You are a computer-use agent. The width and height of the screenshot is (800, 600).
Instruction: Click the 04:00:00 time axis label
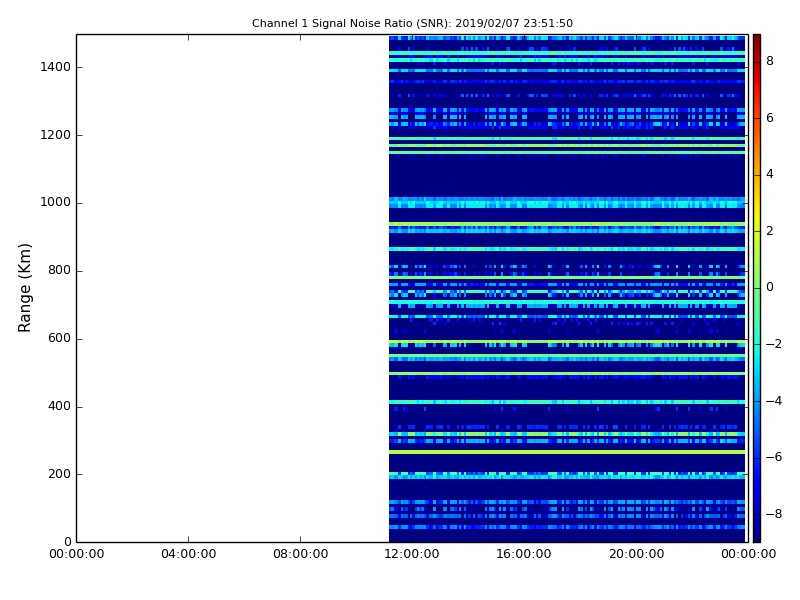[188, 554]
